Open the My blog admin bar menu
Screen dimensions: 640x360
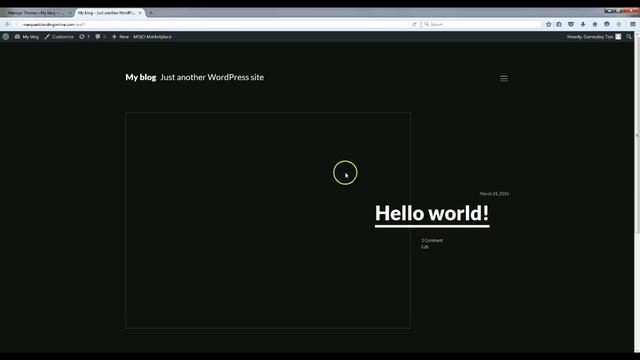point(27,37)
